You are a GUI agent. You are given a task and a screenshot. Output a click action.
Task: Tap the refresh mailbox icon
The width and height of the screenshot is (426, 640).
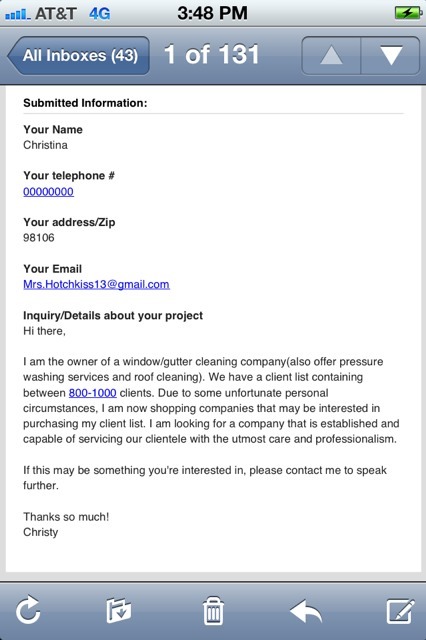point(28,610)
